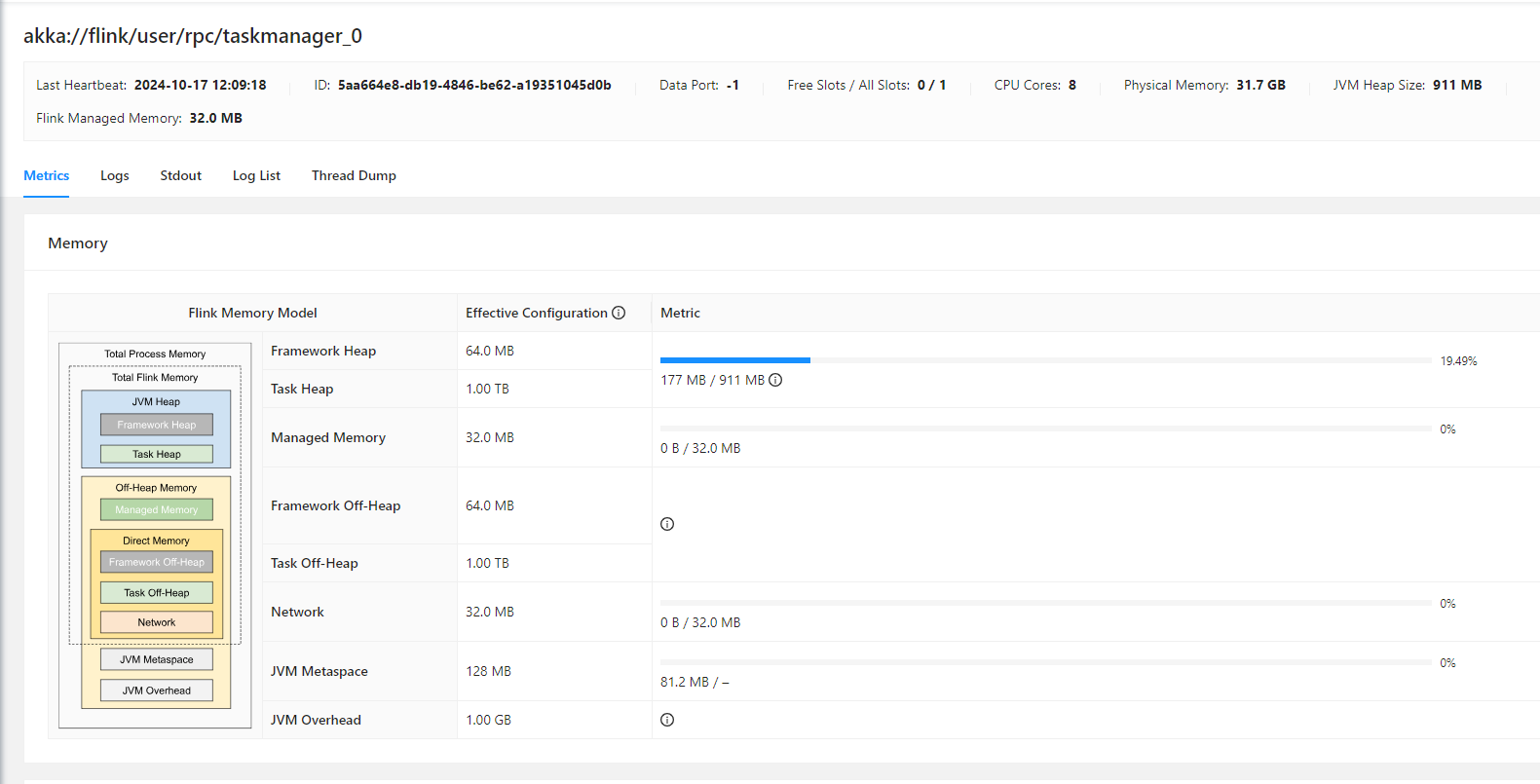Screen dimensions: 1540x784
Task: Click the Last Heartbeat value 2024-10-17 12:09:18
Action: (x=200, y=85)
